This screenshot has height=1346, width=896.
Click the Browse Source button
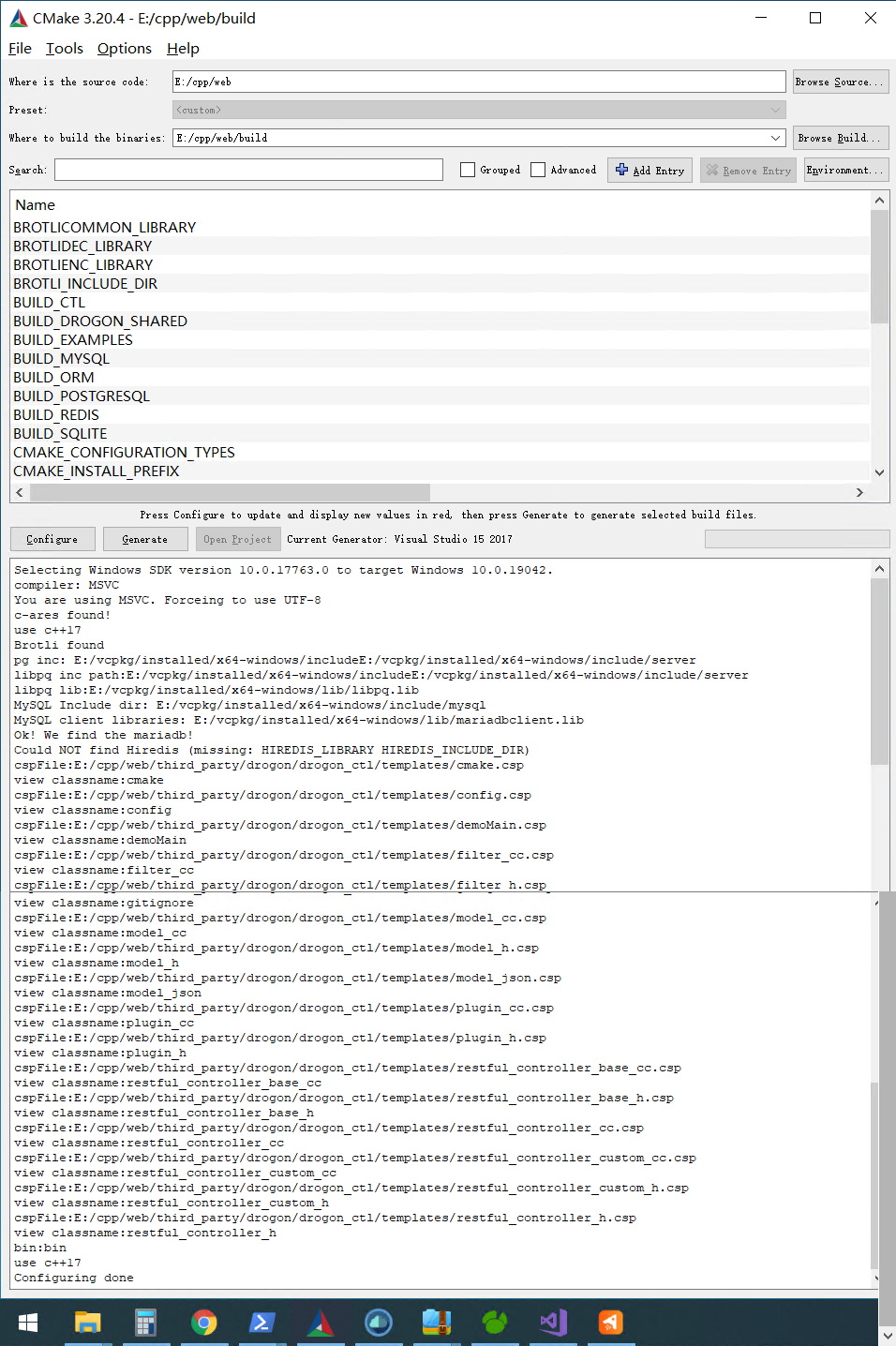[840, 82]
